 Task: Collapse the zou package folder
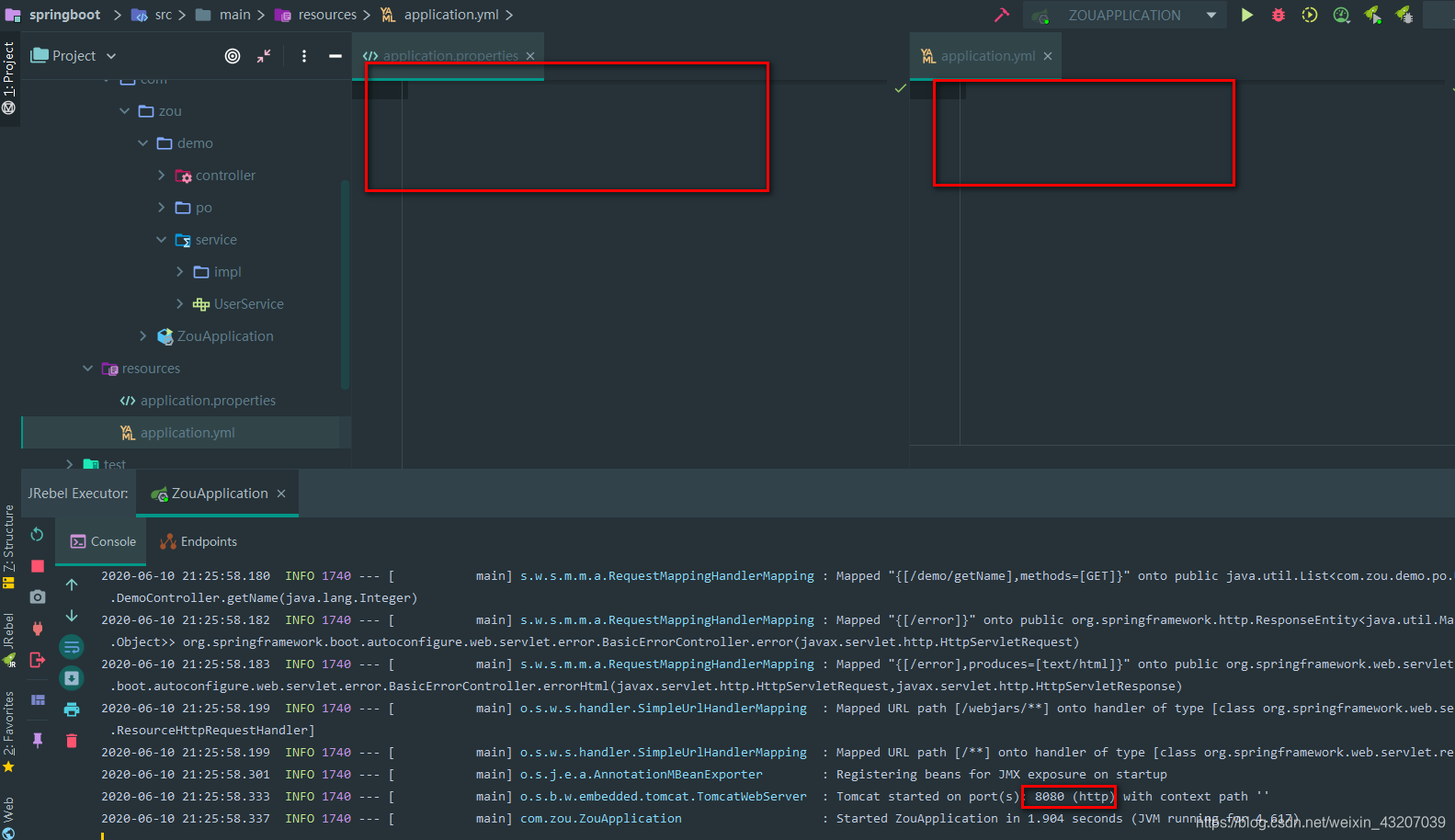[x=125, y=111]
